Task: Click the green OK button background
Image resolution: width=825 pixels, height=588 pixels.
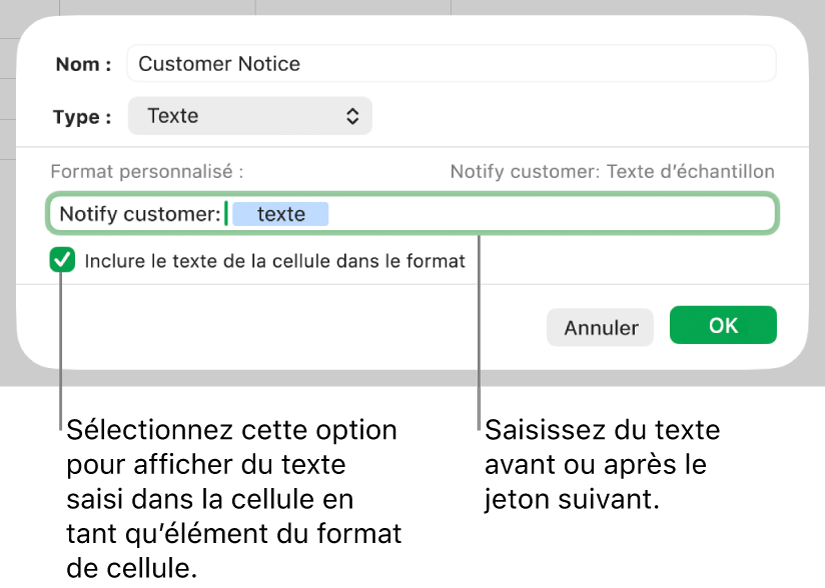Action: pyautogui.click(x=722, y=324)
